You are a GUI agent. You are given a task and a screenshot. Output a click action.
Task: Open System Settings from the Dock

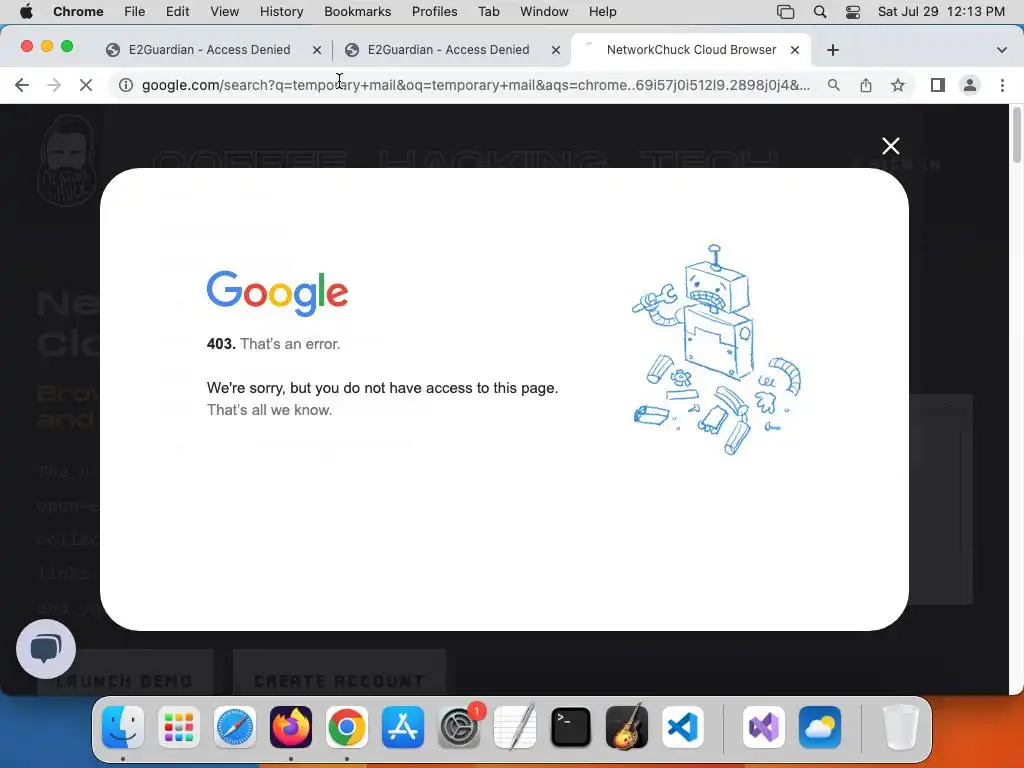coord(458,727)
